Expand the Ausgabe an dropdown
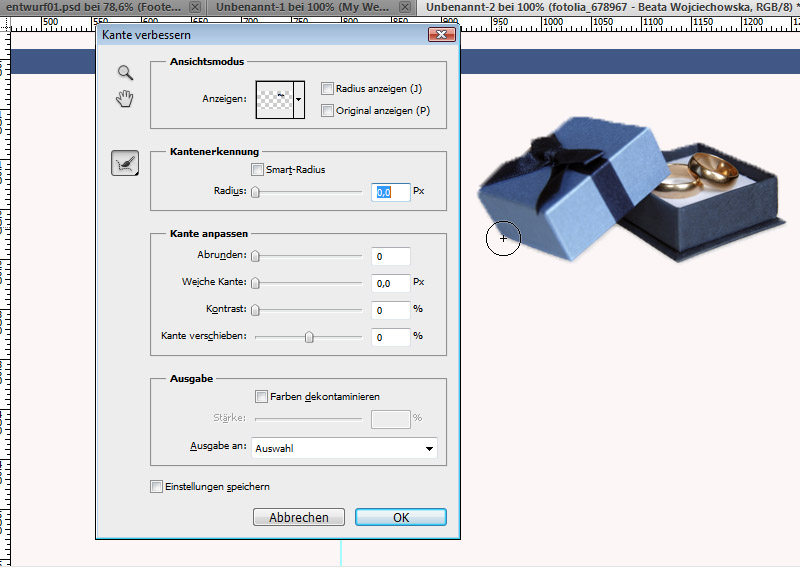800x568 pixels. point(429,449)
